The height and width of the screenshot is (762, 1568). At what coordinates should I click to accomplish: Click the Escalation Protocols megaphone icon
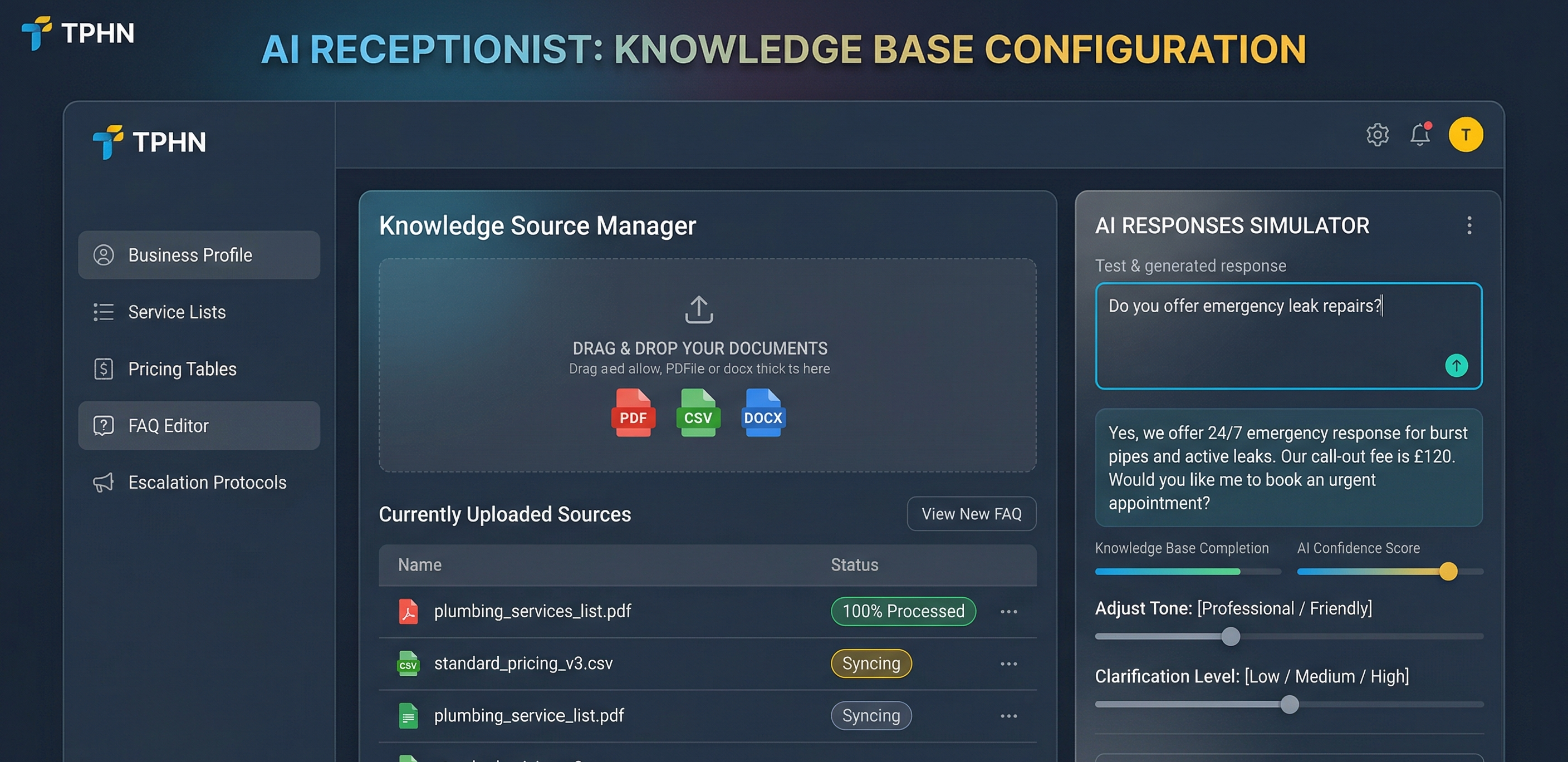pyautogui.click(x=104, y=482)
